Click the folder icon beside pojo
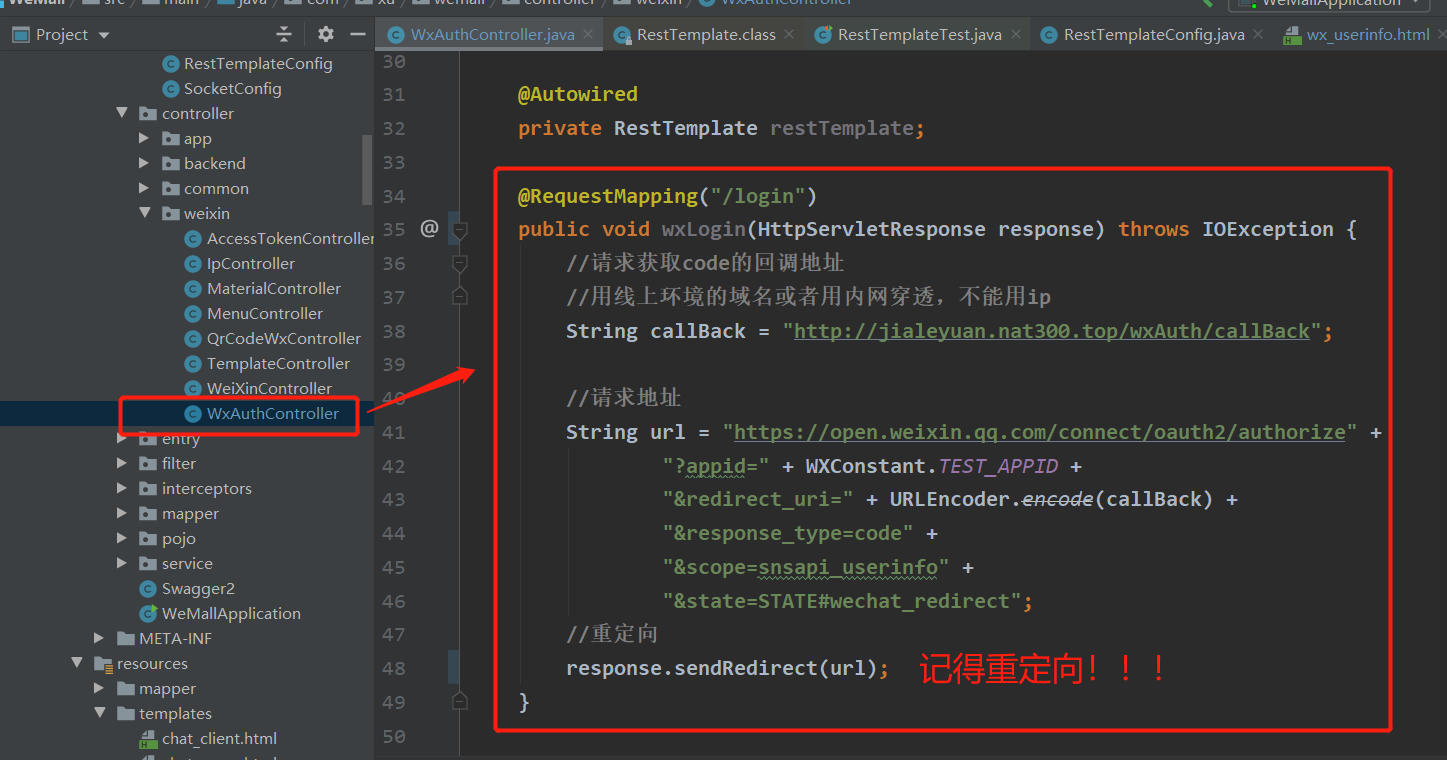 (x=147, y=538)
